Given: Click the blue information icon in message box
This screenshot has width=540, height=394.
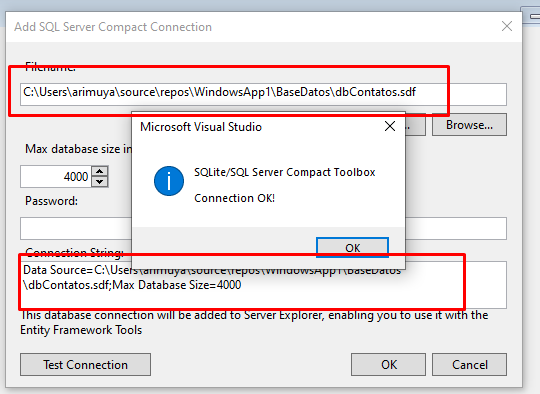Looking at the screenshot, I should (169, 181).
